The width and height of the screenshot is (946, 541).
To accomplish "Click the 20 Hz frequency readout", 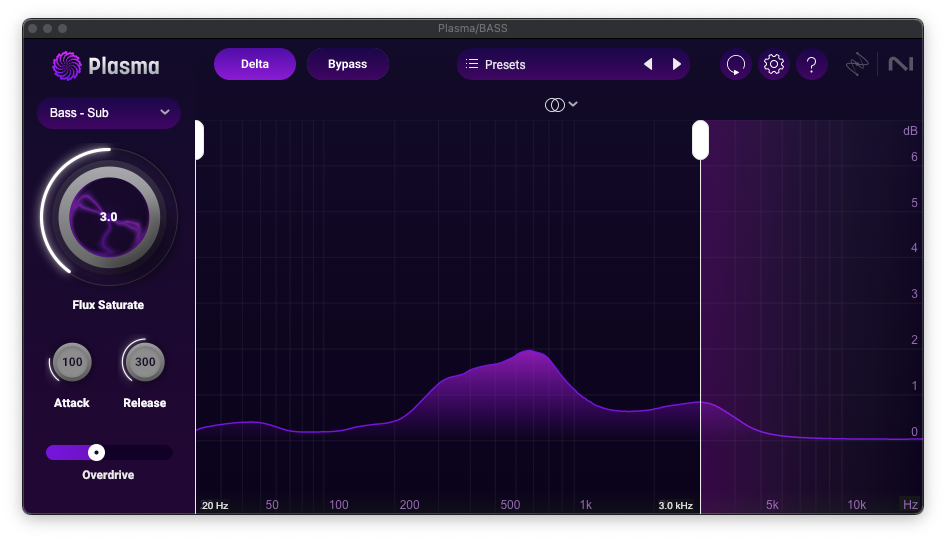I will [x=215, y=505].
